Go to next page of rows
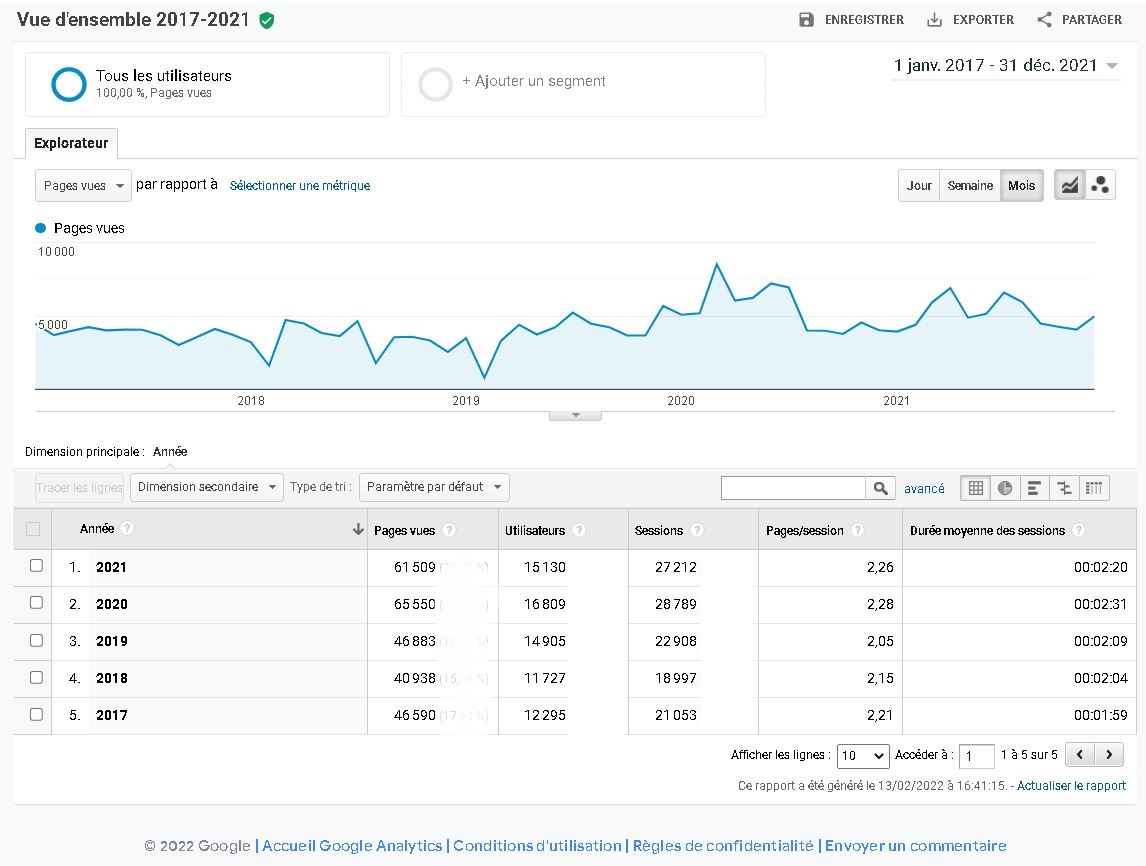The image size is (1146, 866). 1109,754
